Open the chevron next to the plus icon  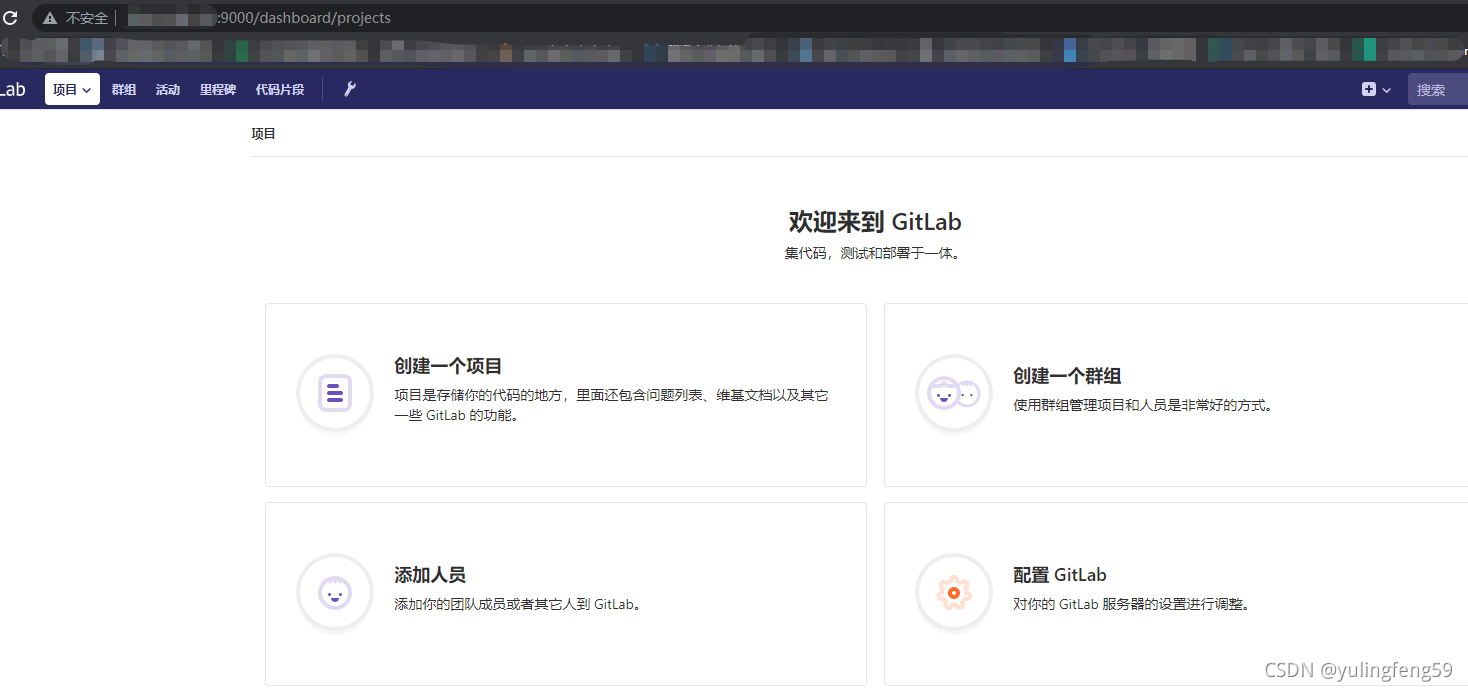(1385, 89)
